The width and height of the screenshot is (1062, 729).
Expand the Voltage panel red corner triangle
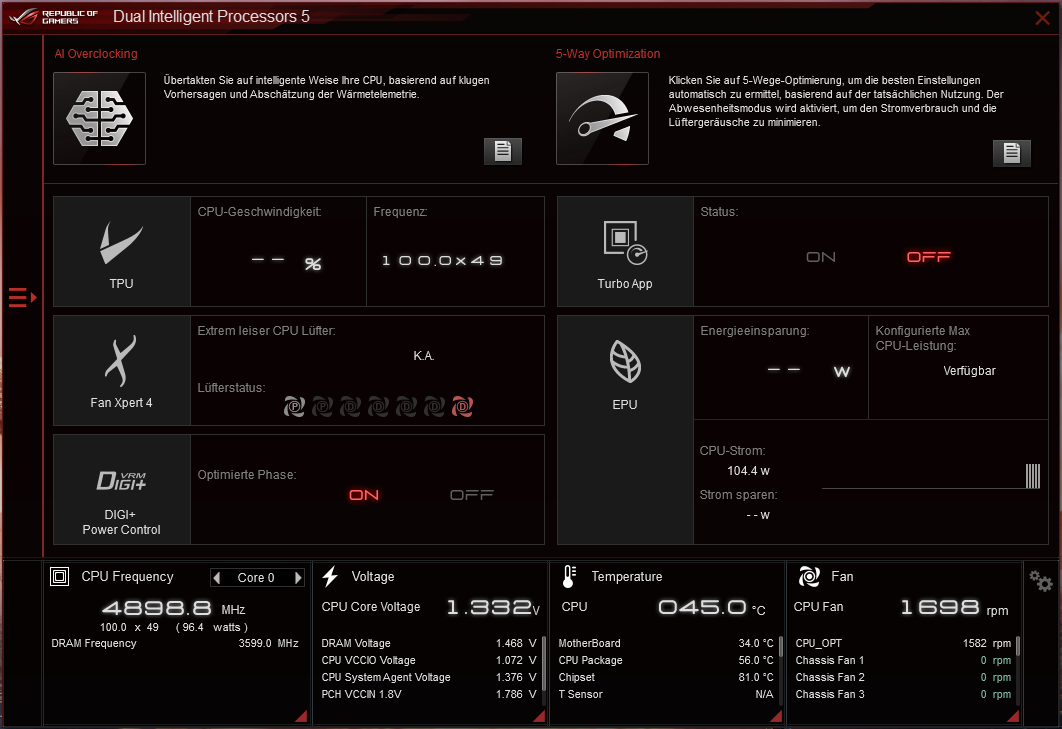click(540, 717)
